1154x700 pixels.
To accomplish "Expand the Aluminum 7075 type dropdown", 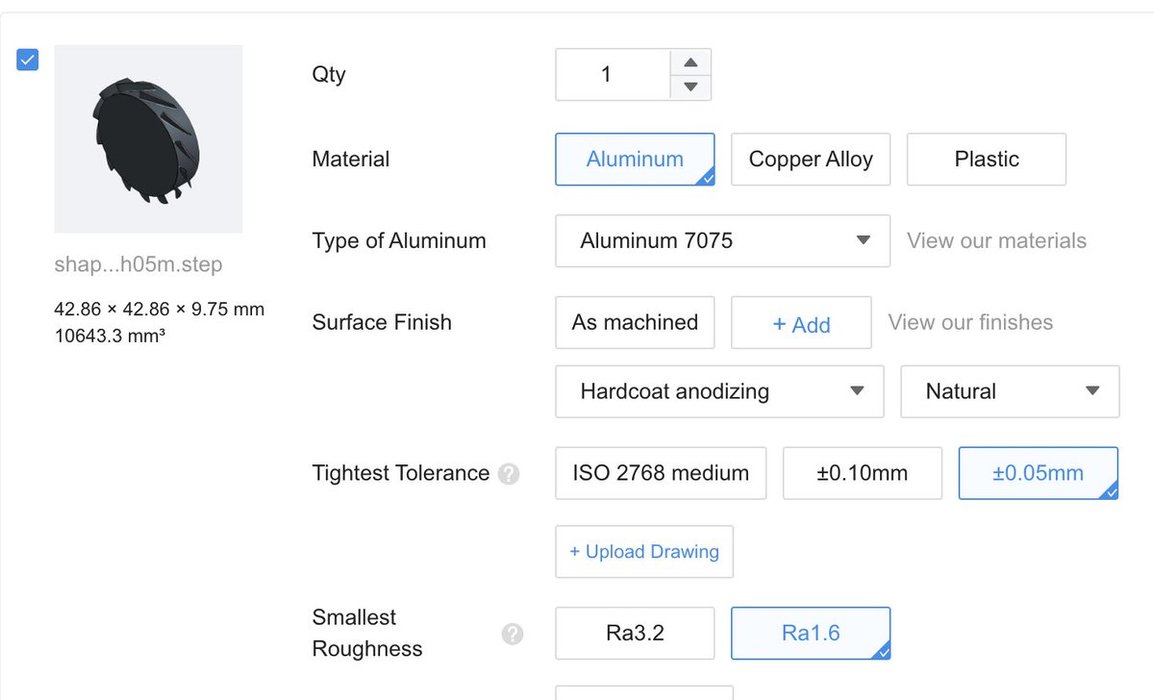I will 723,241.
